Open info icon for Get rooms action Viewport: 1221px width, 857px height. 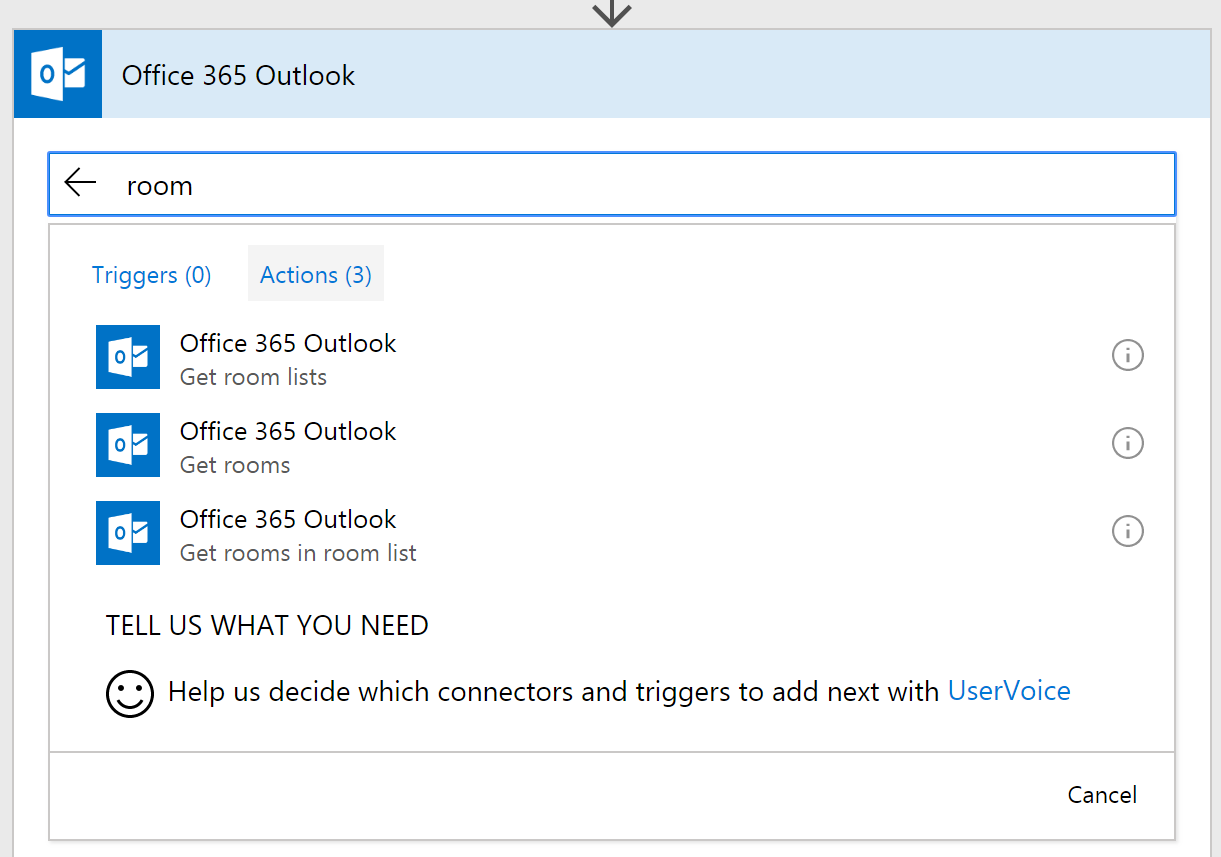tap(1127, 443)
